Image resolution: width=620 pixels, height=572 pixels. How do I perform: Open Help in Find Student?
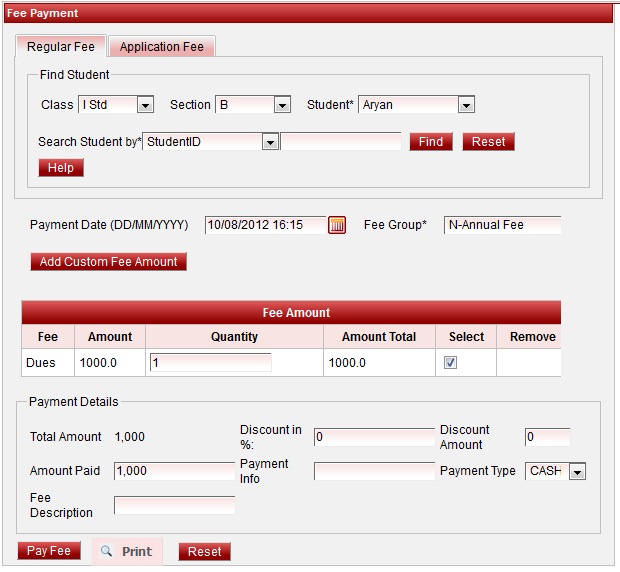tap(61, 168)
